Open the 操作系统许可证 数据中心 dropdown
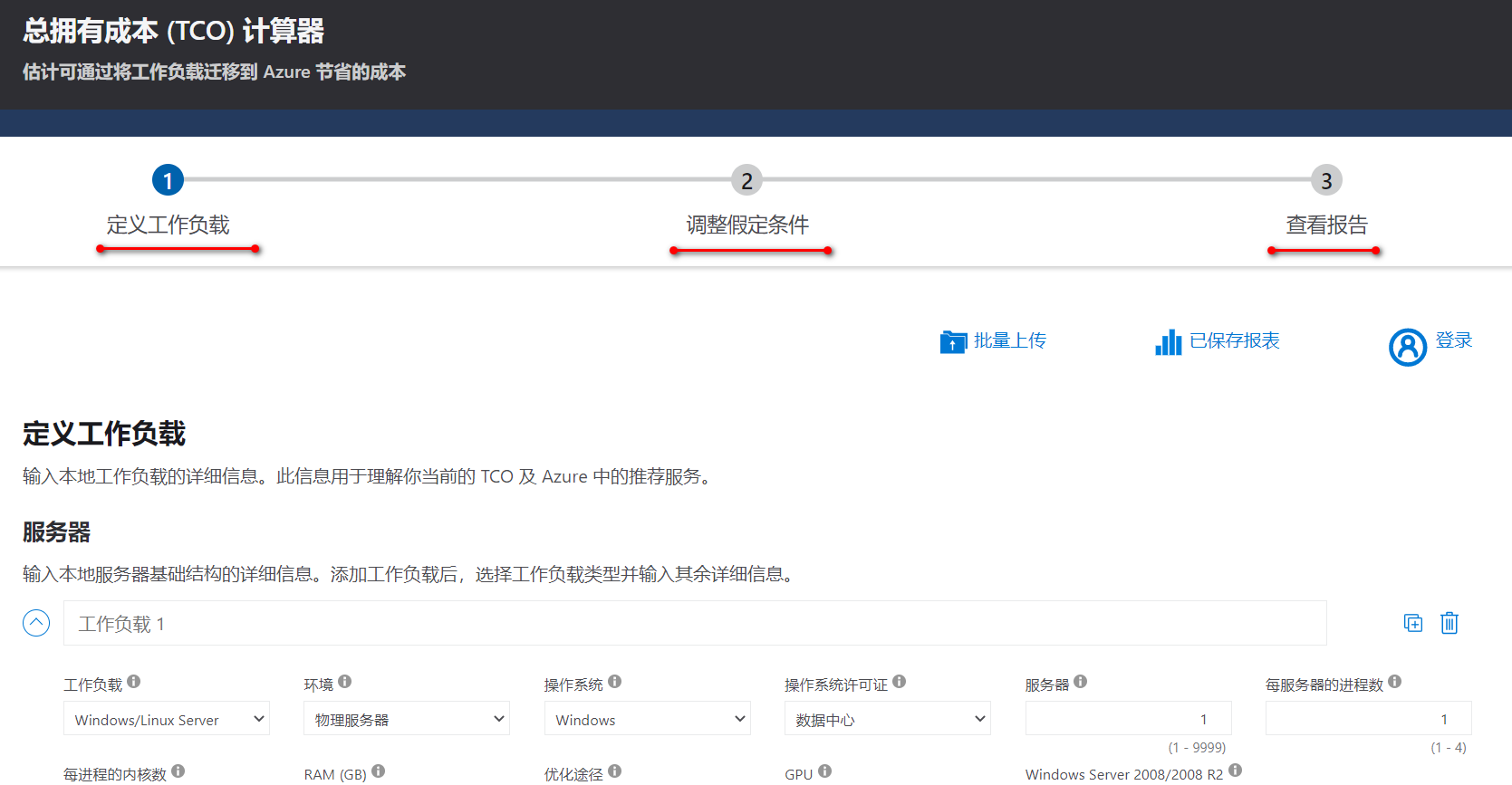 point(888,719)
